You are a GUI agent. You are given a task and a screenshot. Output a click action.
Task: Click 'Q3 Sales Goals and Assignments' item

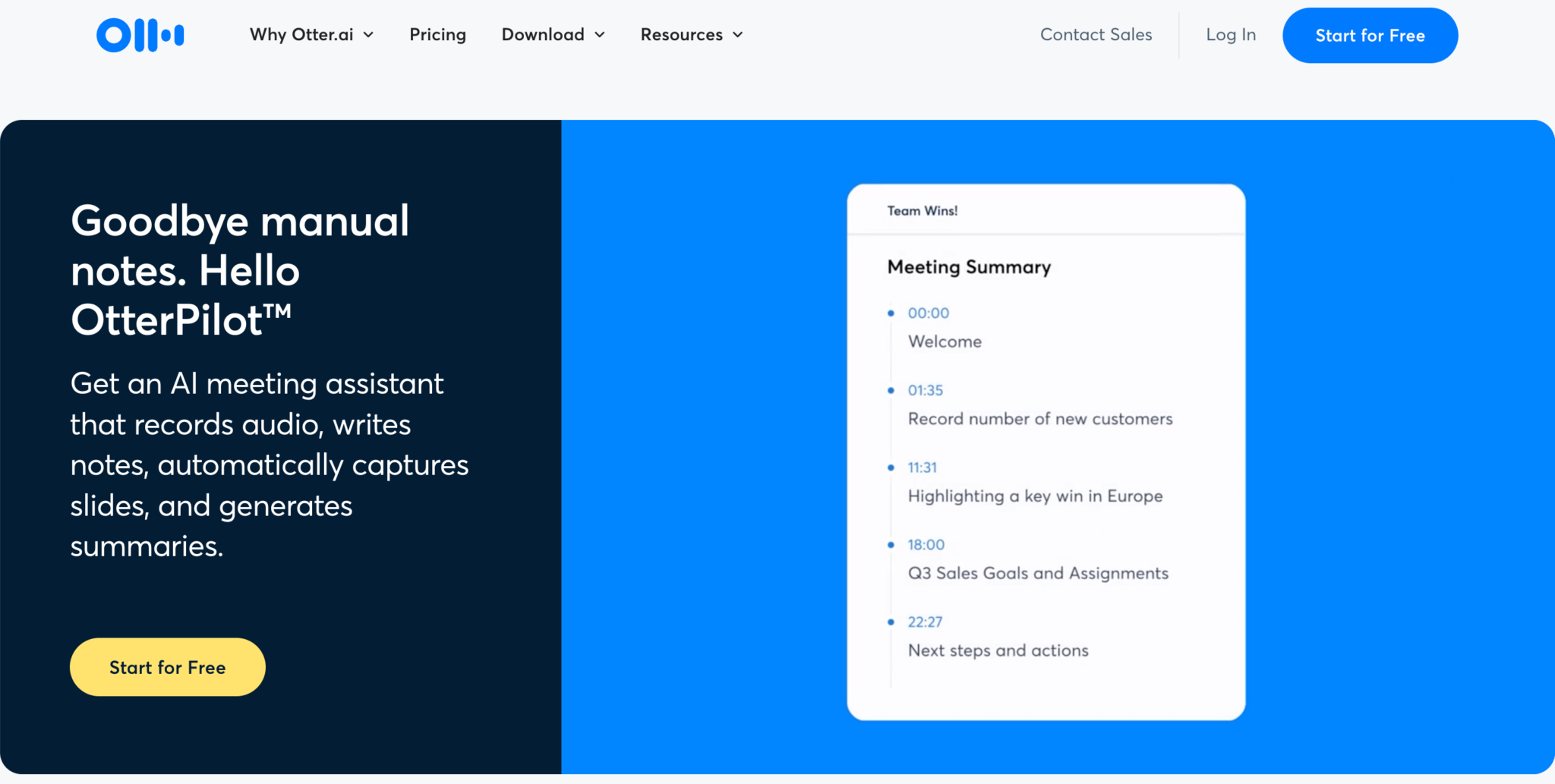click(1038, 573)
